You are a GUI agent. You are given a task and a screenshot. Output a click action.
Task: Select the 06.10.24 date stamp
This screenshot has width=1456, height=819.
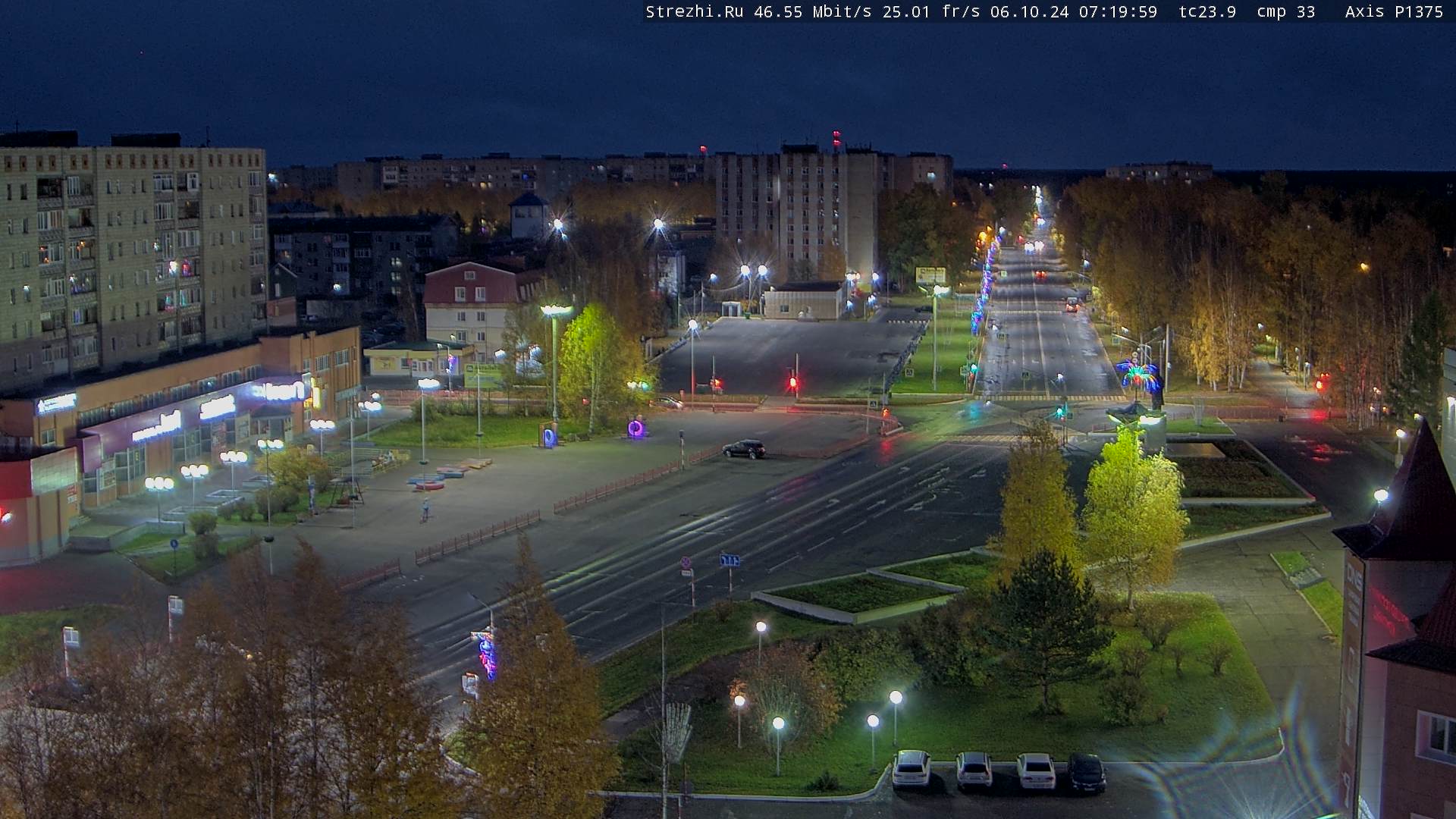[1029, 12]
